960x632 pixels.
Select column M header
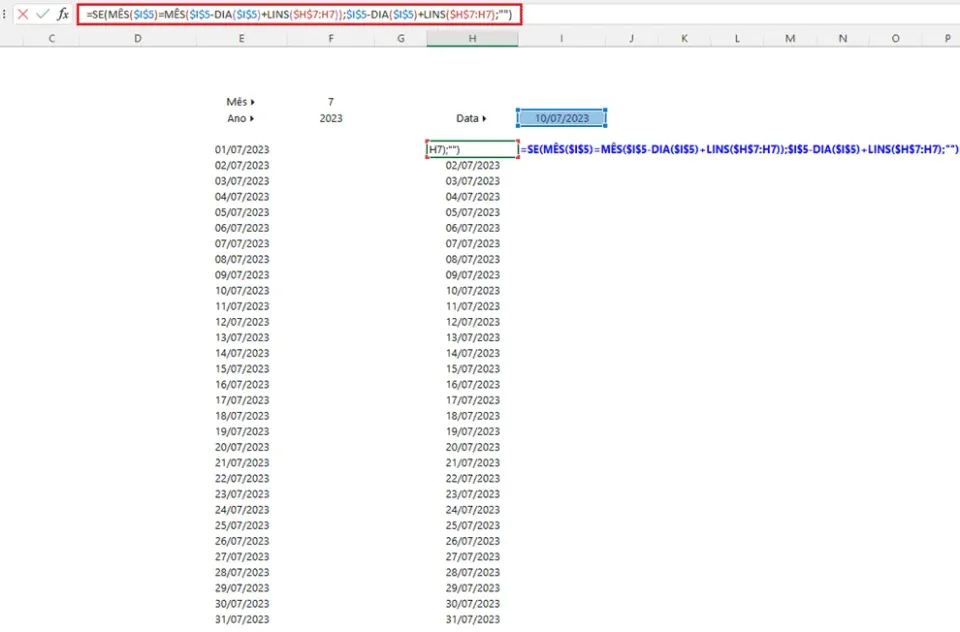pos(790,39)
